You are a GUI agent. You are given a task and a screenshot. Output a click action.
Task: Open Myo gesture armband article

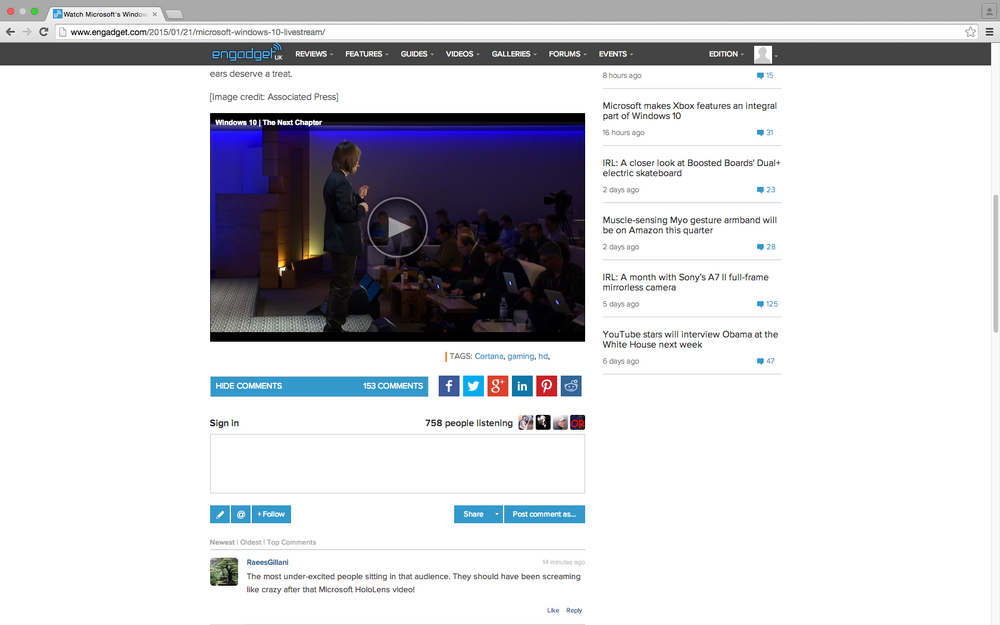[x=689, y=225]
